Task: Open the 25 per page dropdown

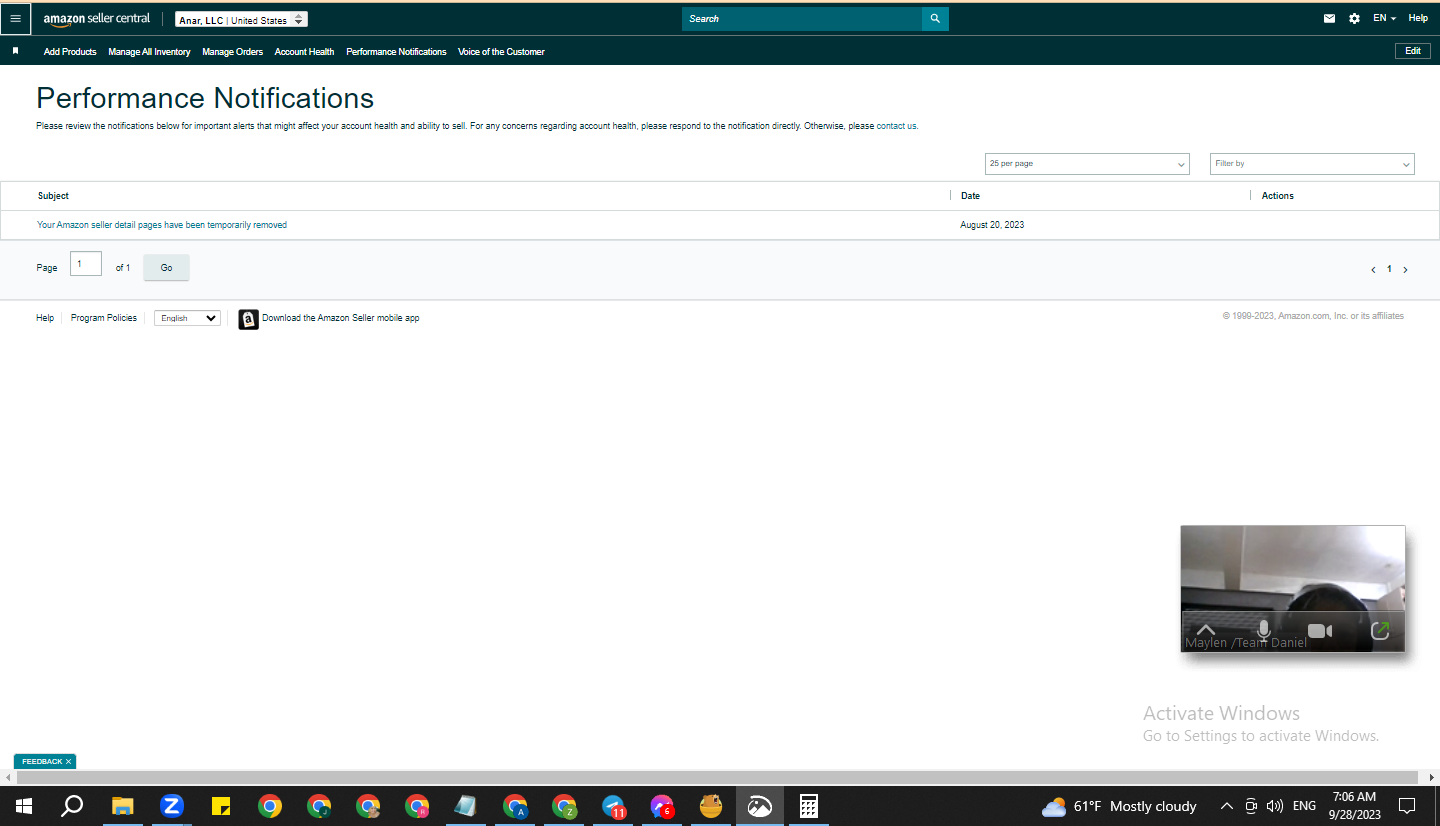Action: [1087, 164]
